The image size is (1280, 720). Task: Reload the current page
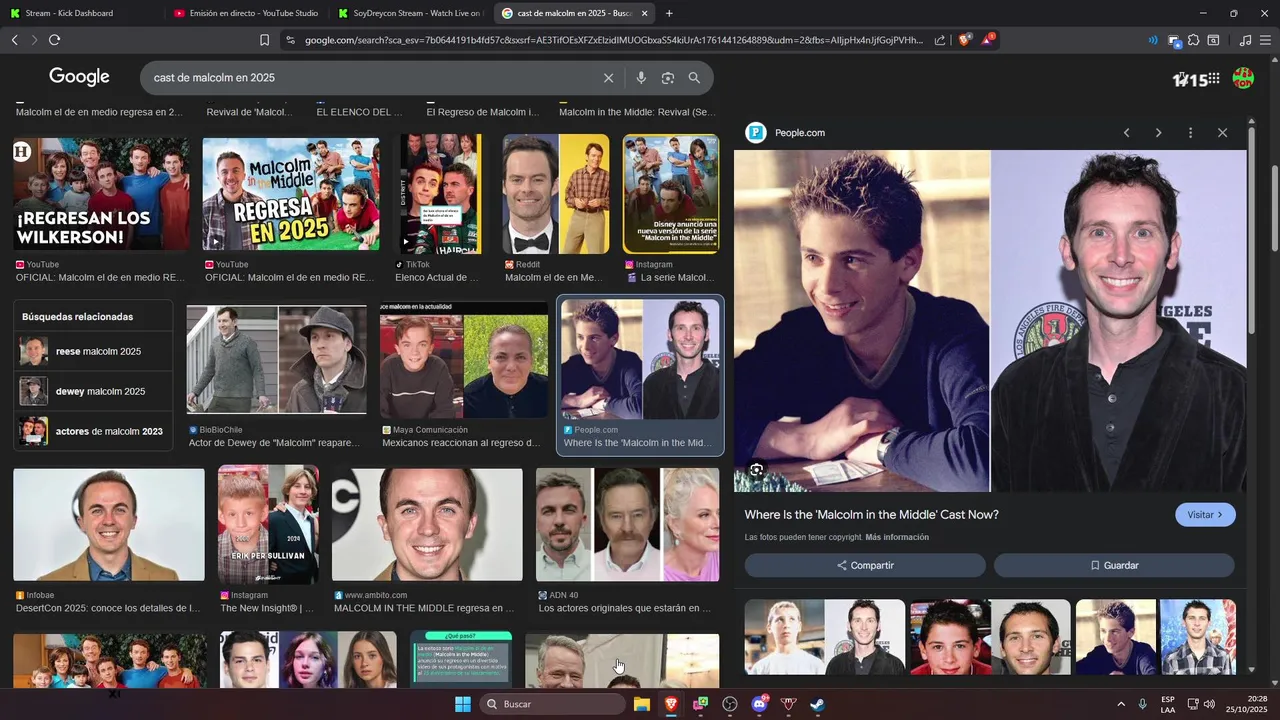[x=54, y=40]
